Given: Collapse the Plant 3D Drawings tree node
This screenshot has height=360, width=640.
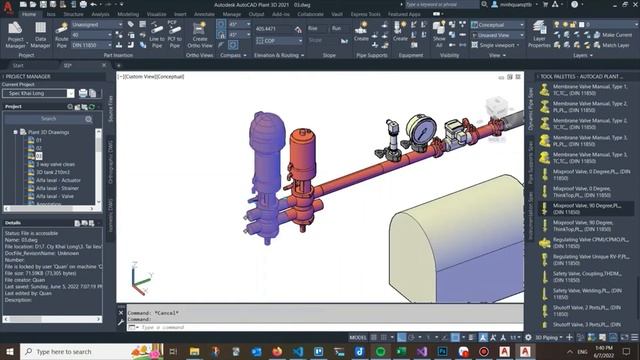Looking at the screenshot, I should (16, 132).
